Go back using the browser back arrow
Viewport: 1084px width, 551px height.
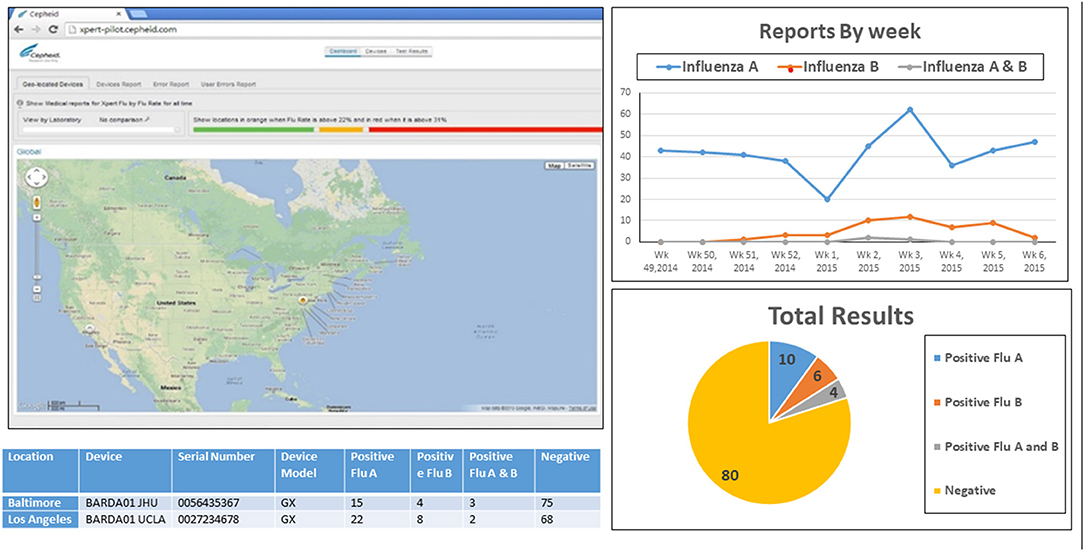[x=19, y=30]
